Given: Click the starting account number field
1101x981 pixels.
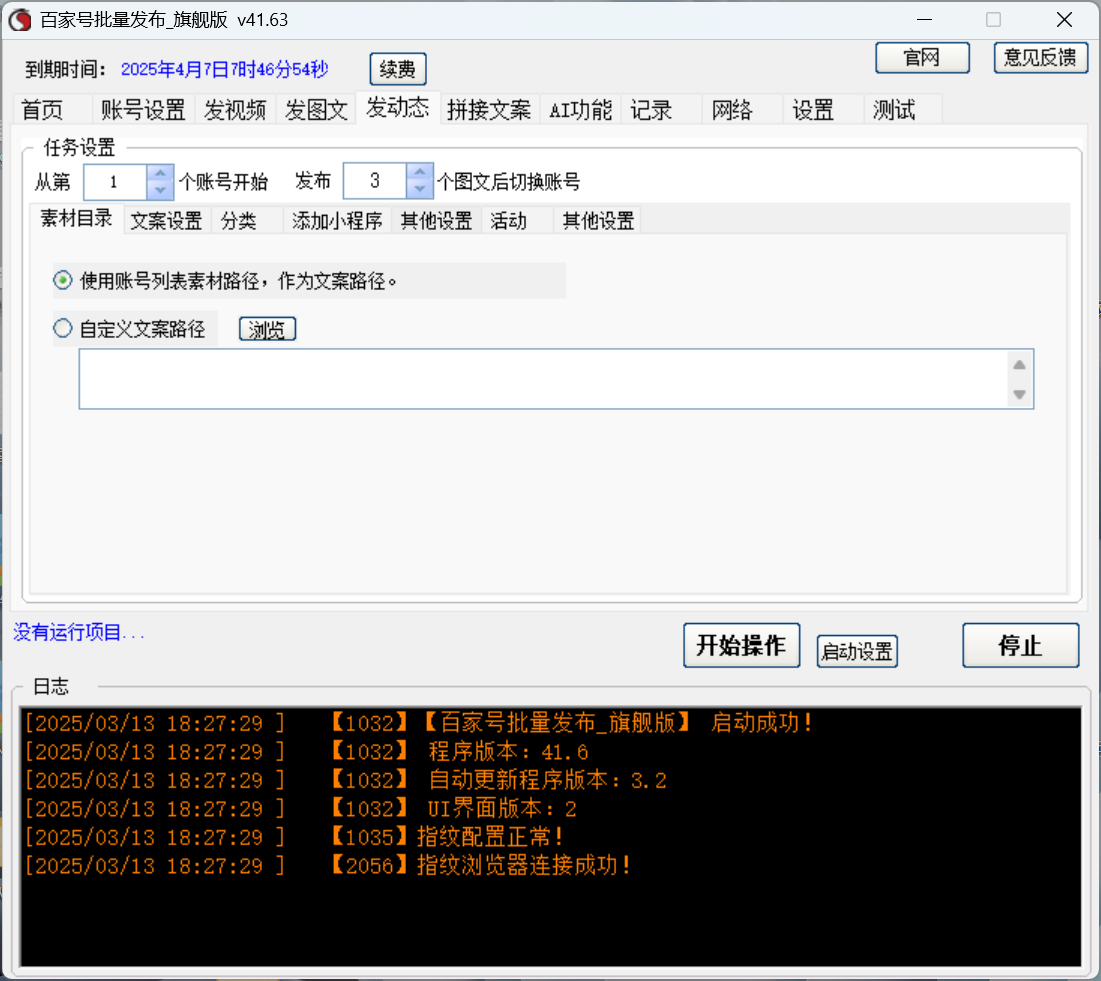Looking at the screenshot, I should point(115,183).
